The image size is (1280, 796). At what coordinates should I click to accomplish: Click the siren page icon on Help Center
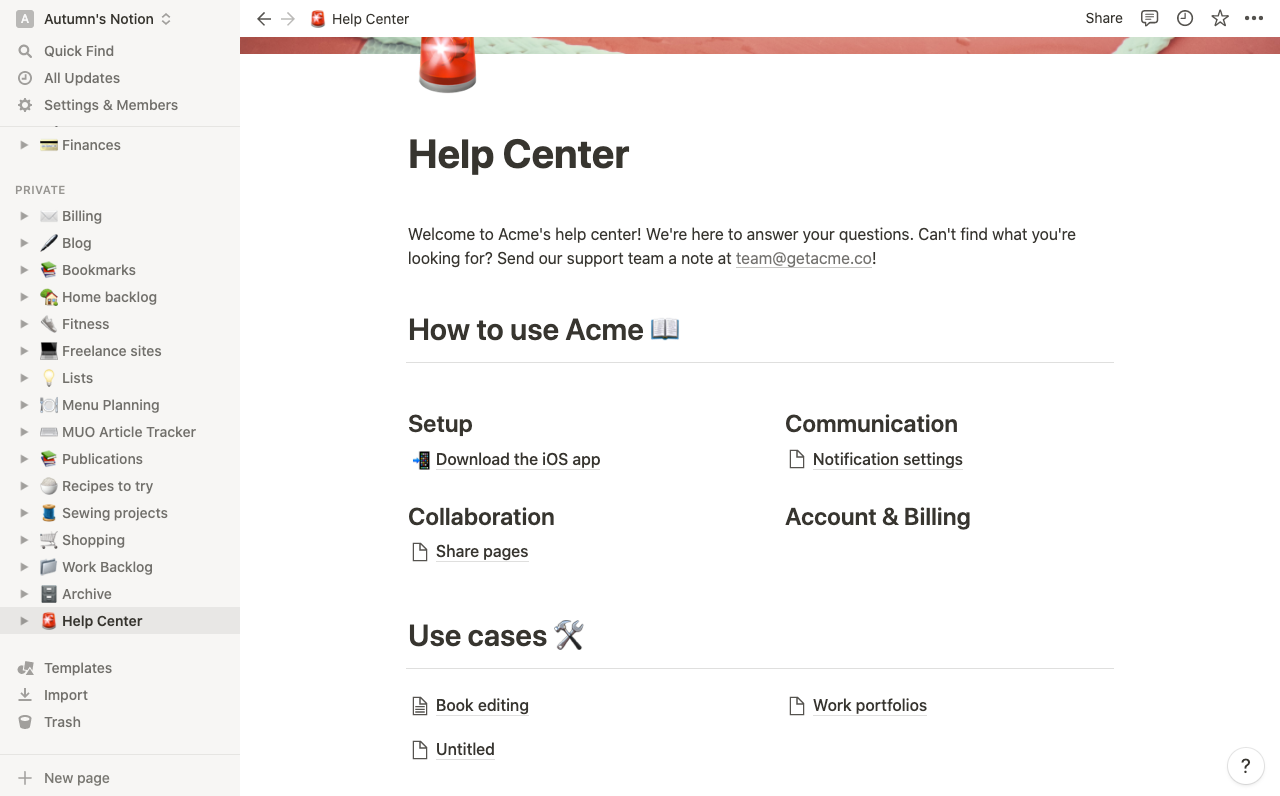pyautogui.click(x=447, y=66)
